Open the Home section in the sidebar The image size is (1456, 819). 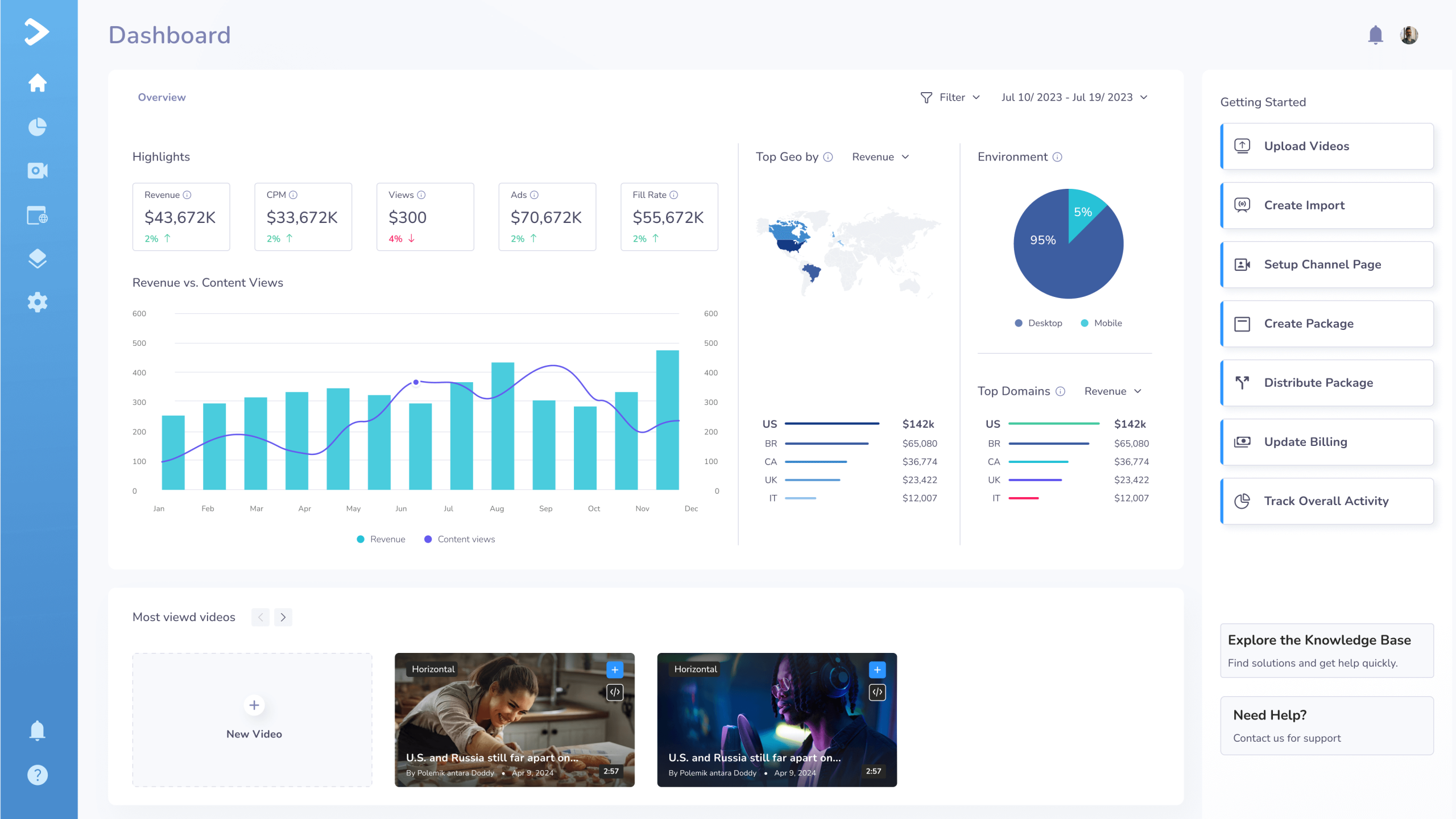[37, 82]
